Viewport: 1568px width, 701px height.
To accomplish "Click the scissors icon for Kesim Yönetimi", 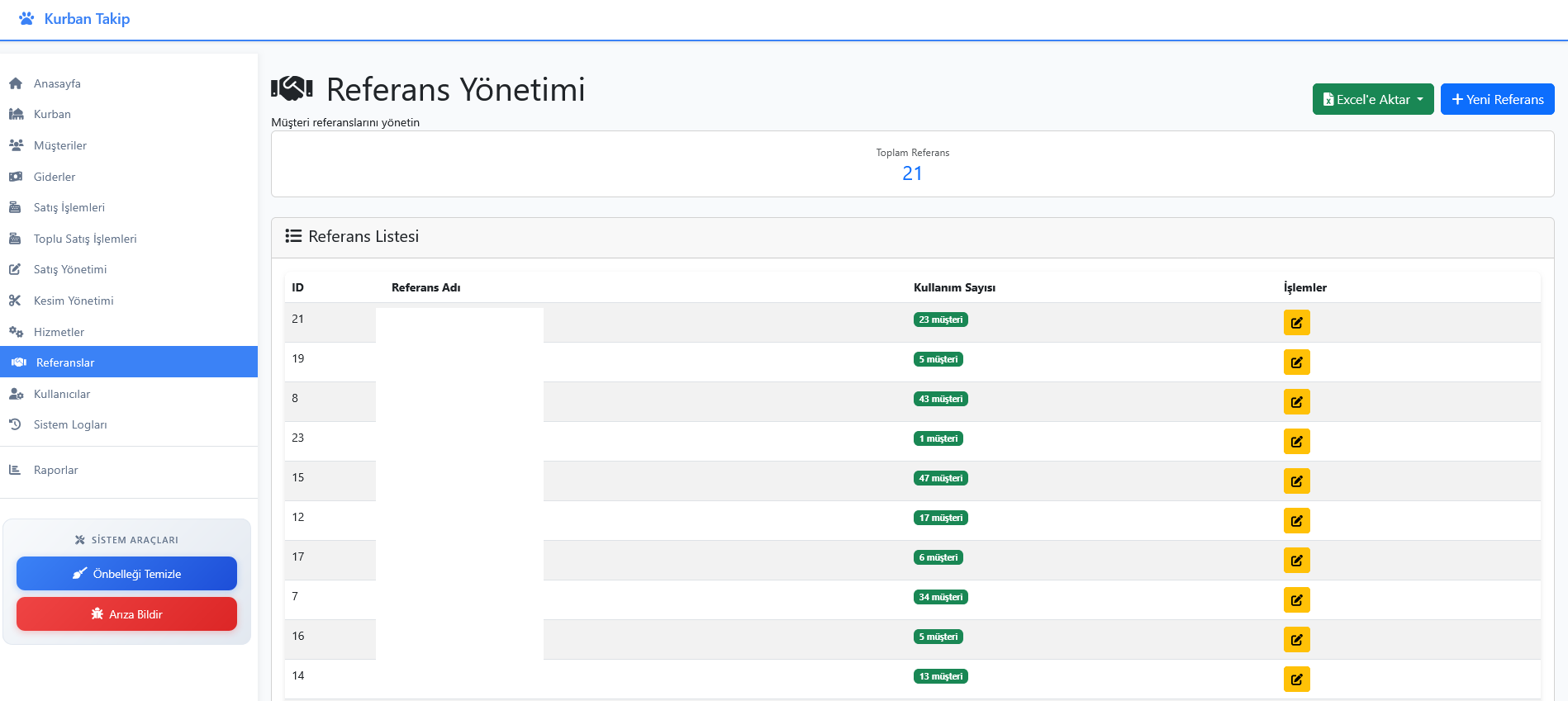I will point(16,301).
